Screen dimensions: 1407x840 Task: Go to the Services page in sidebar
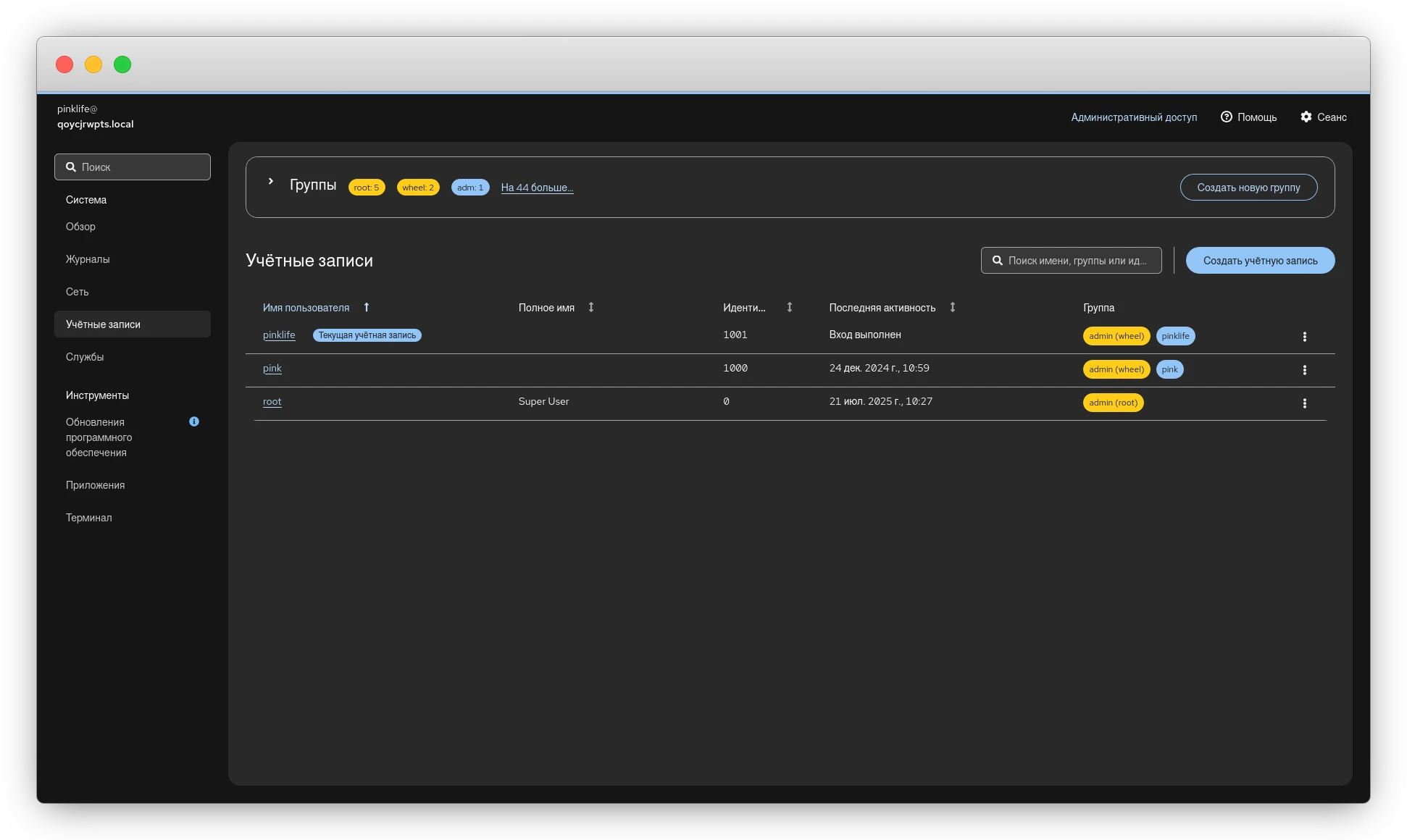(x=85, y=357)
